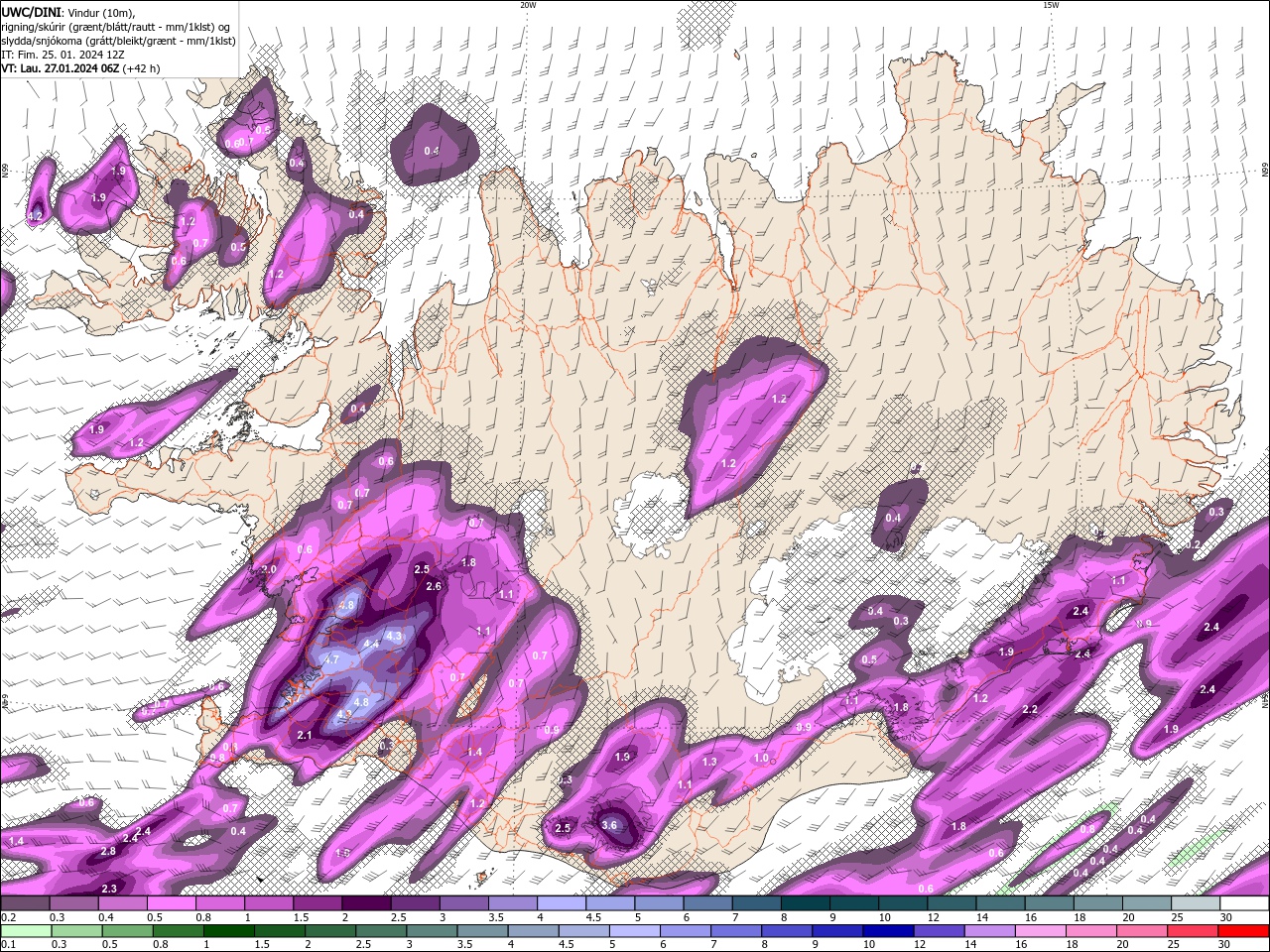Click the 0.2 label on the snow scale
Screen dimensions: 1270x952
[7, 918]
